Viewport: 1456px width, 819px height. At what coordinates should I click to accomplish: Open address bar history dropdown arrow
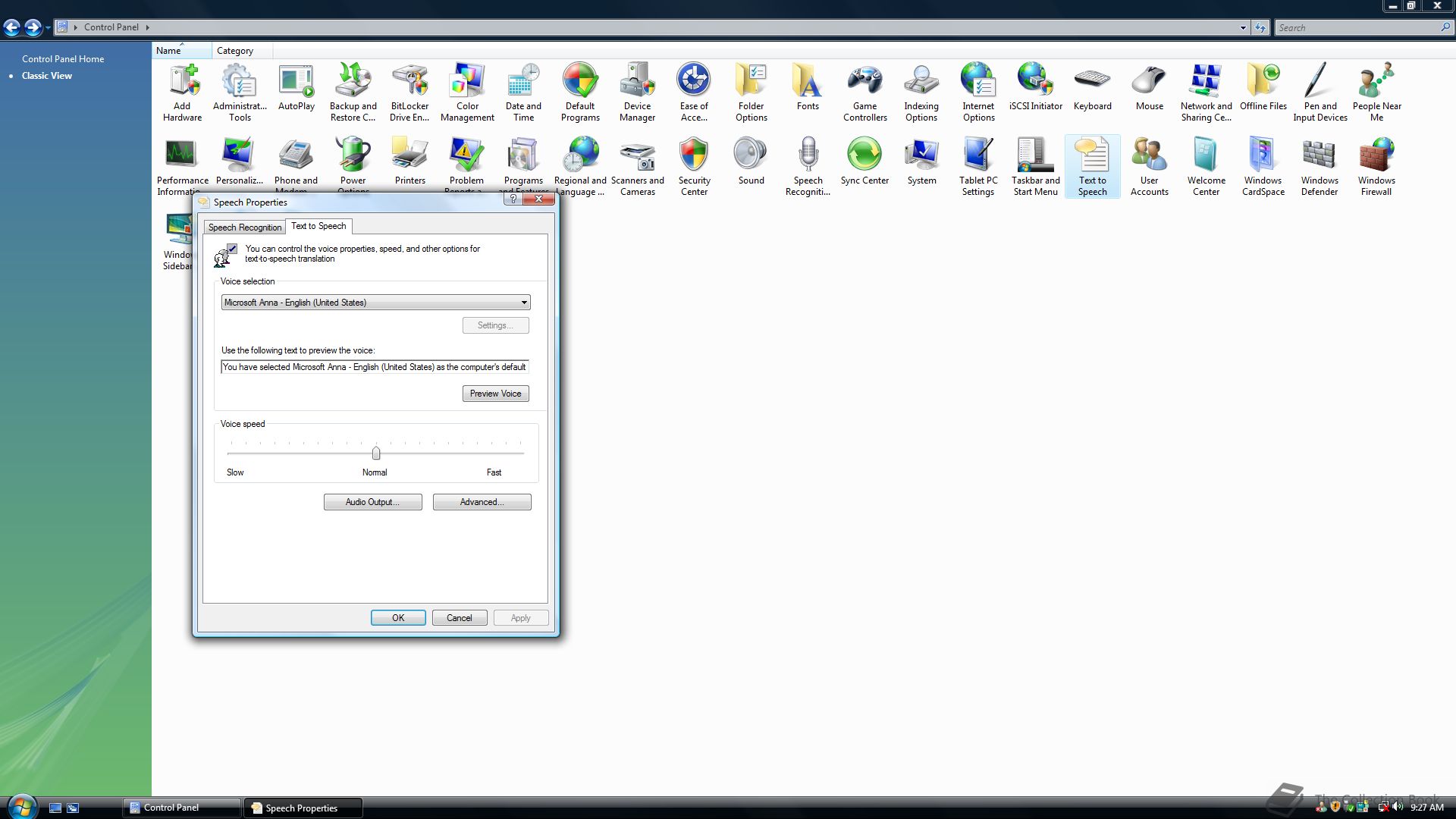[1243, 28]
